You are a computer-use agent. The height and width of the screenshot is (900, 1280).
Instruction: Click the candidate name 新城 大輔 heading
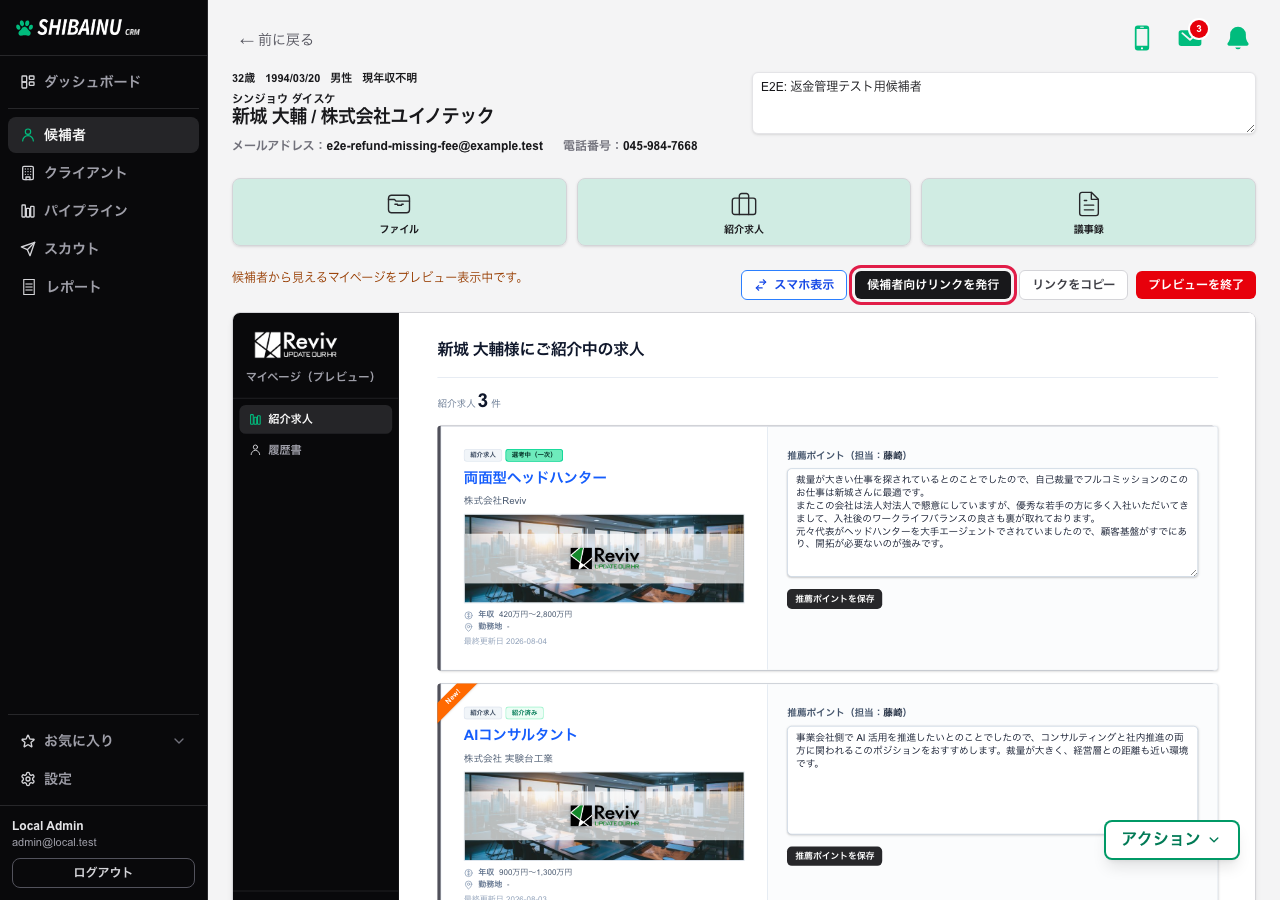click(364, 116)
